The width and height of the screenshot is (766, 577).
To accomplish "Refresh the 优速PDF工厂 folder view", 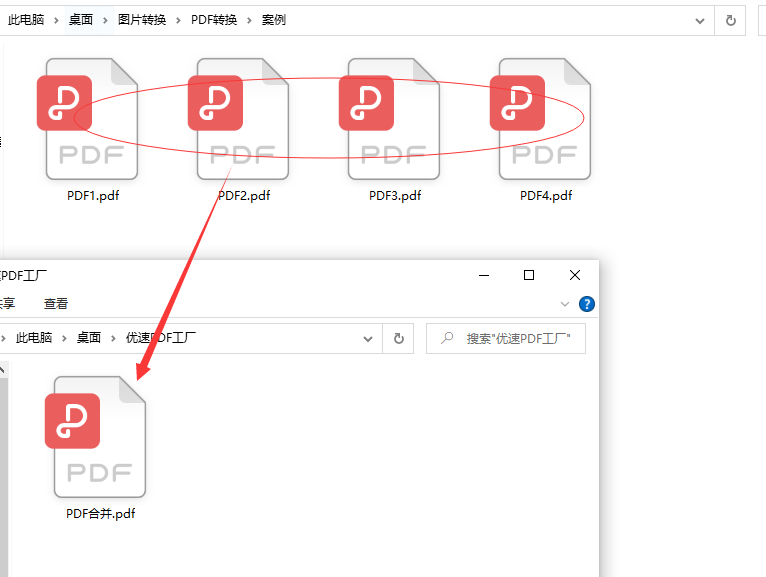I will click(399, 339).
